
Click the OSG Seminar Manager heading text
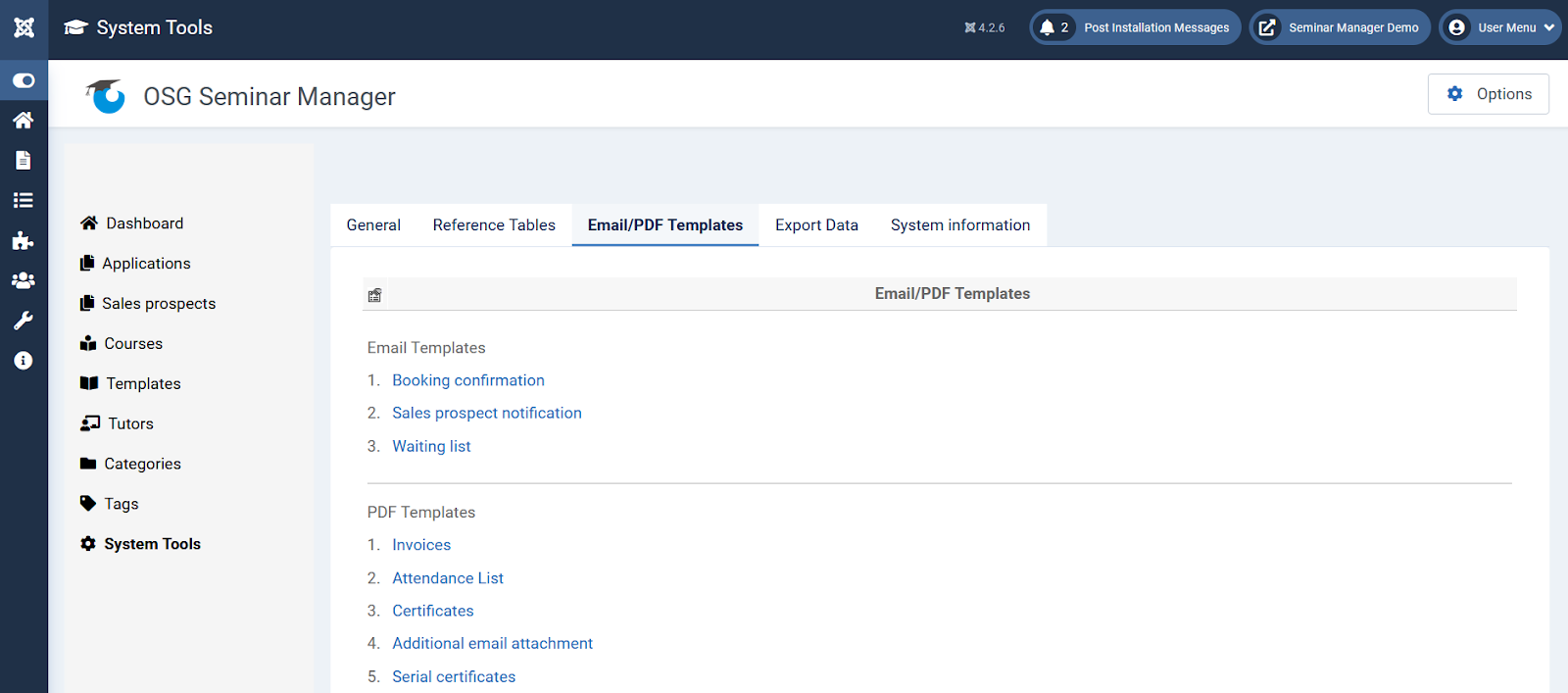(269, 96)
